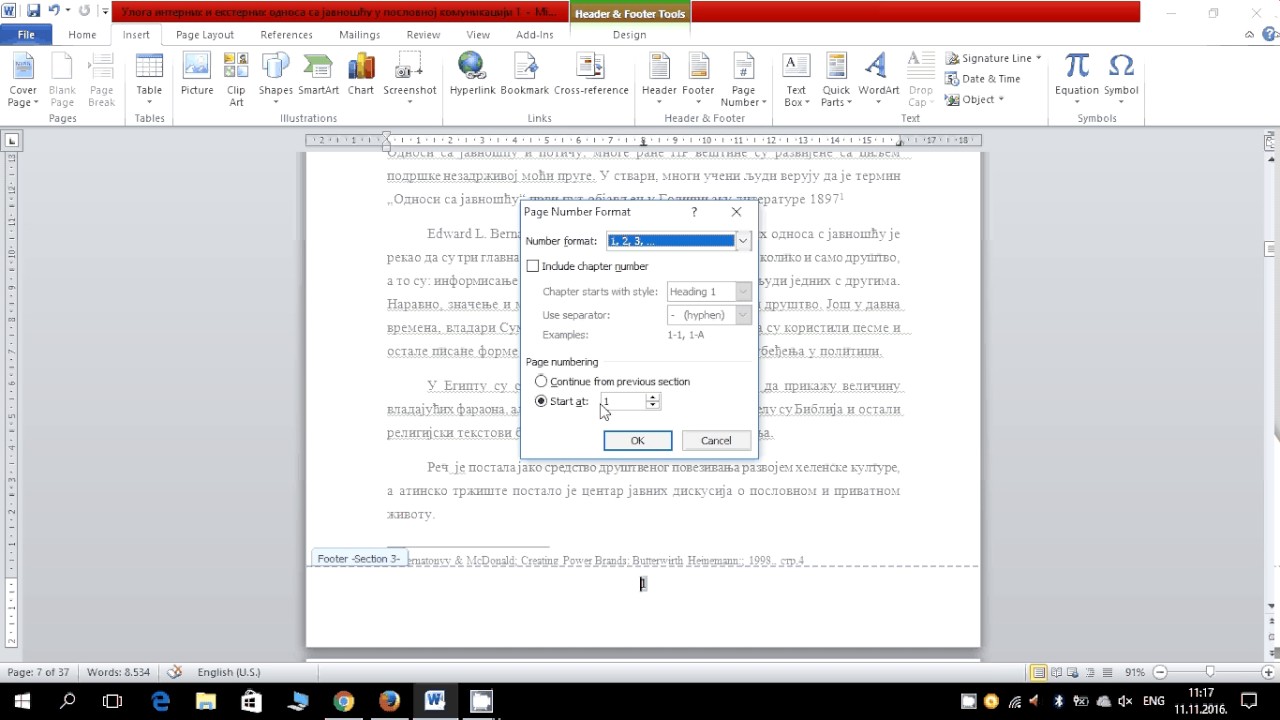Close the Page Number Format dialog
1280x720 pixels.
[x=737, y=212]
